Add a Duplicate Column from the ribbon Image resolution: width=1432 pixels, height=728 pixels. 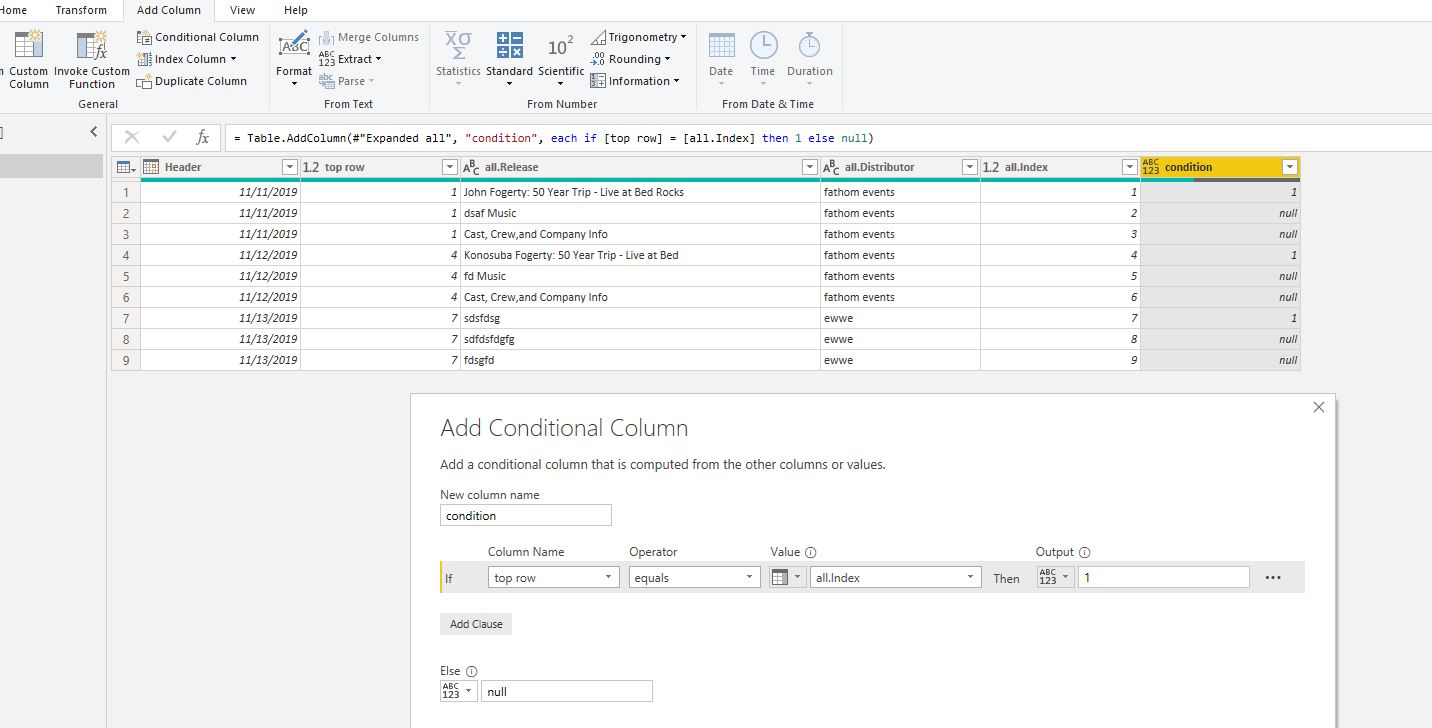point(192,81)
